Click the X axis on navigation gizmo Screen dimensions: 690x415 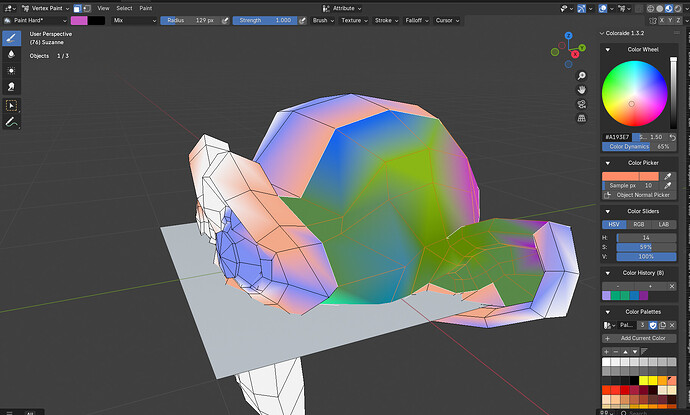(x=575, y=54)
